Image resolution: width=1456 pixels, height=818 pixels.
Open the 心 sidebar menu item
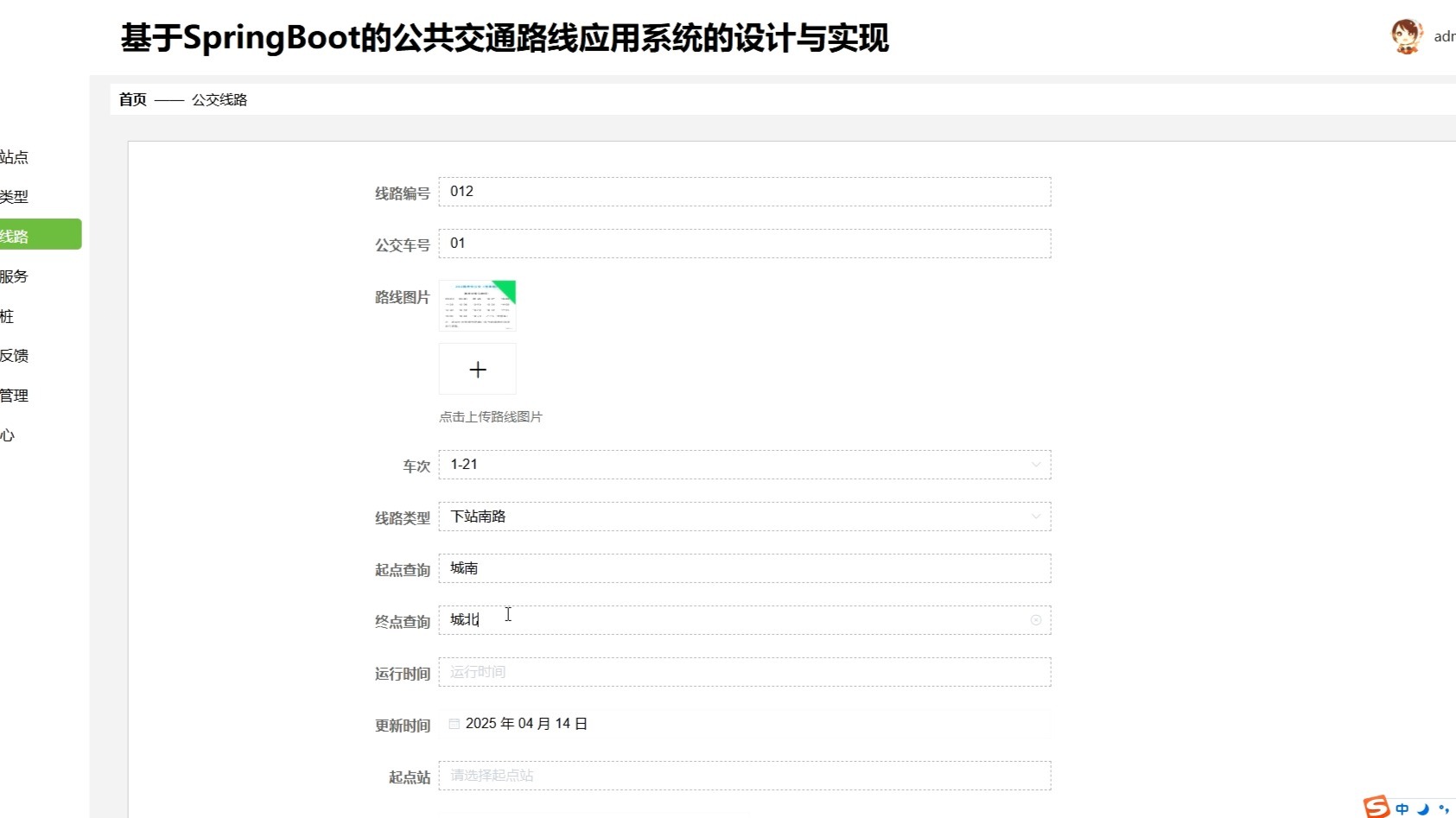coord(7,435)
